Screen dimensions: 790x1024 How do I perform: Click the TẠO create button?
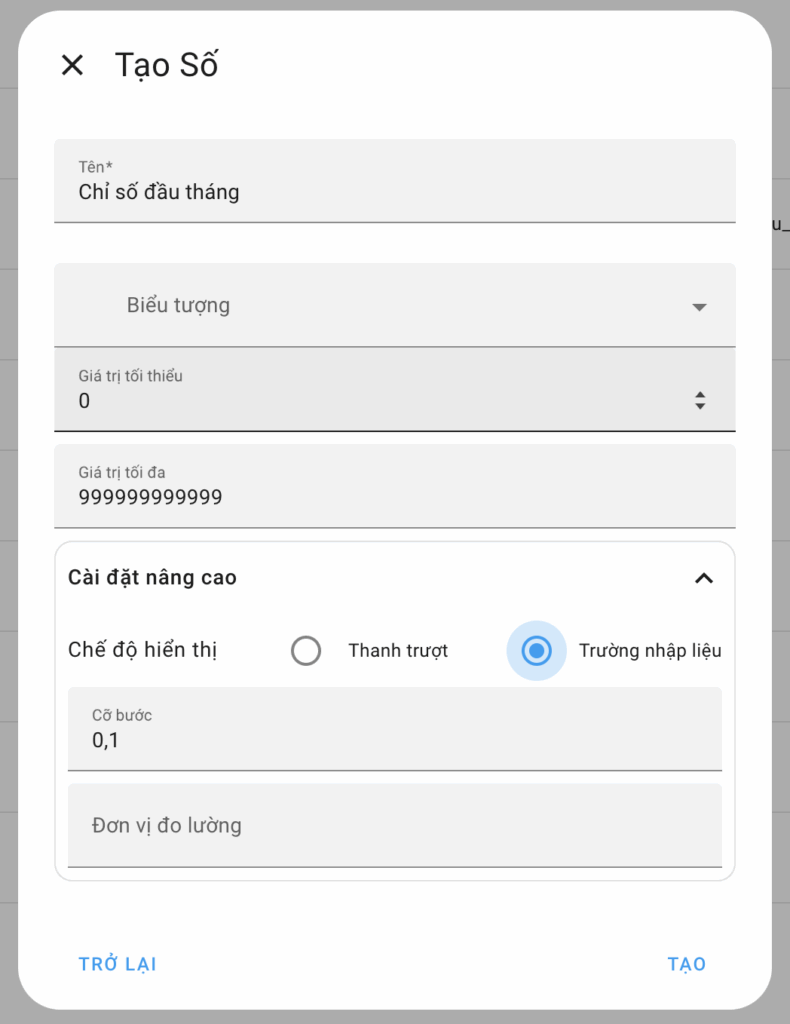tap(686, 964)
